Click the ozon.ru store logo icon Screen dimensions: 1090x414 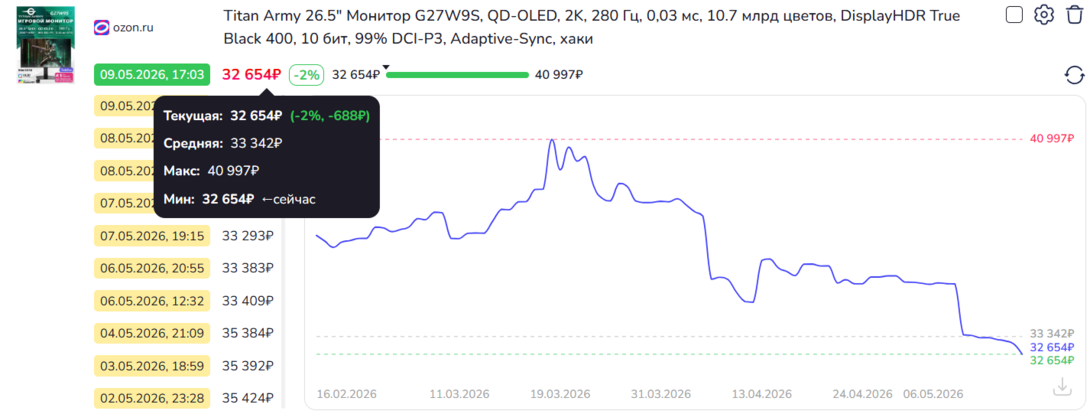click(101, 28)
